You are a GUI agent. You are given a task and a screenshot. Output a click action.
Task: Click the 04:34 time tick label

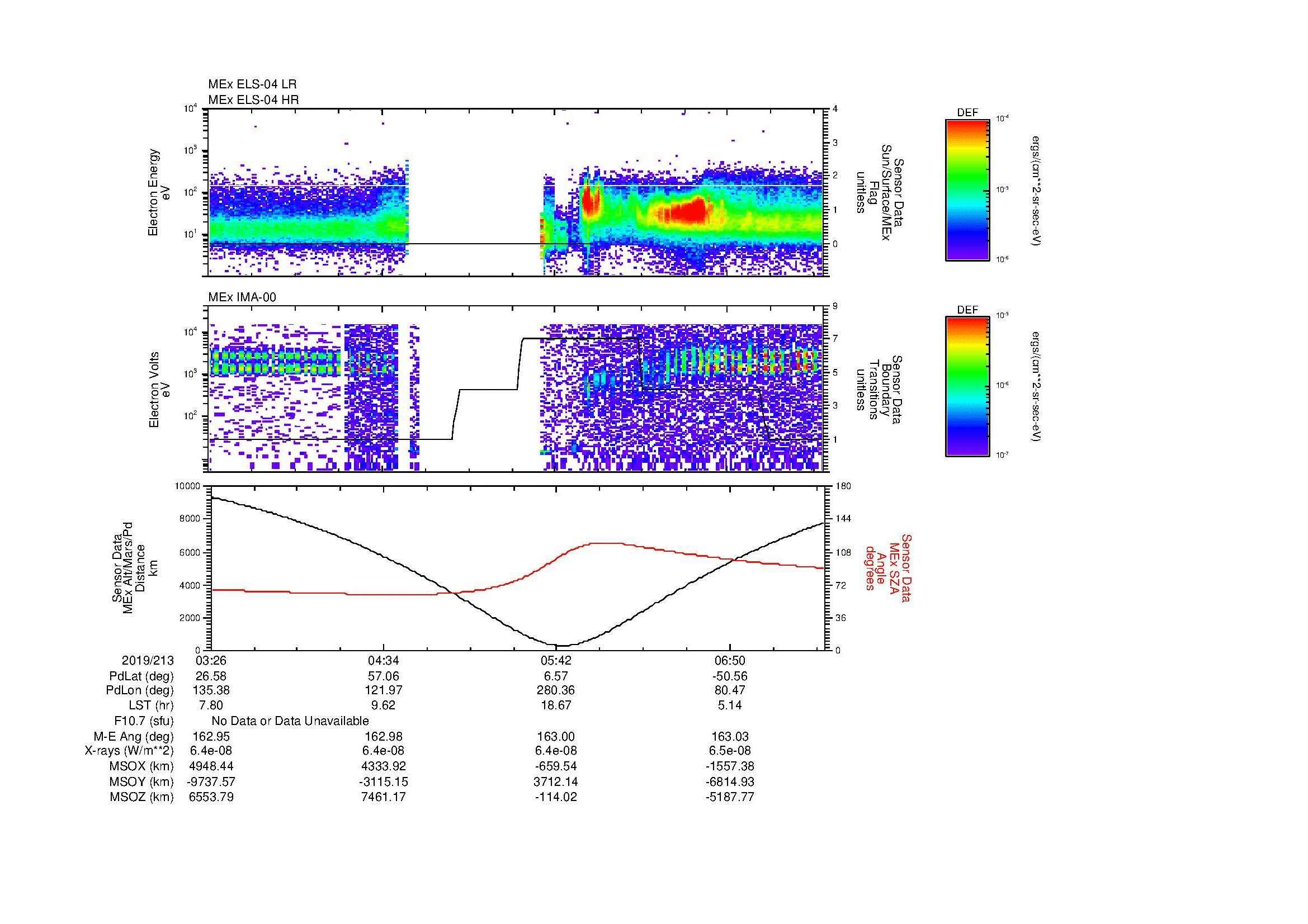pyautogui.click(x=384, y=661)
